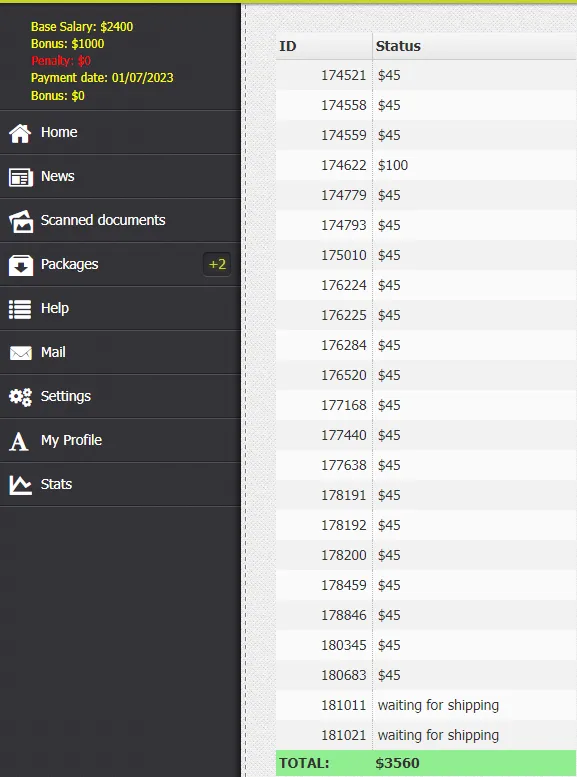Image resolution: width=577 pixels, height=777 pixels.
Task: Select the row with ID 176224
Action: coord(426,285)
